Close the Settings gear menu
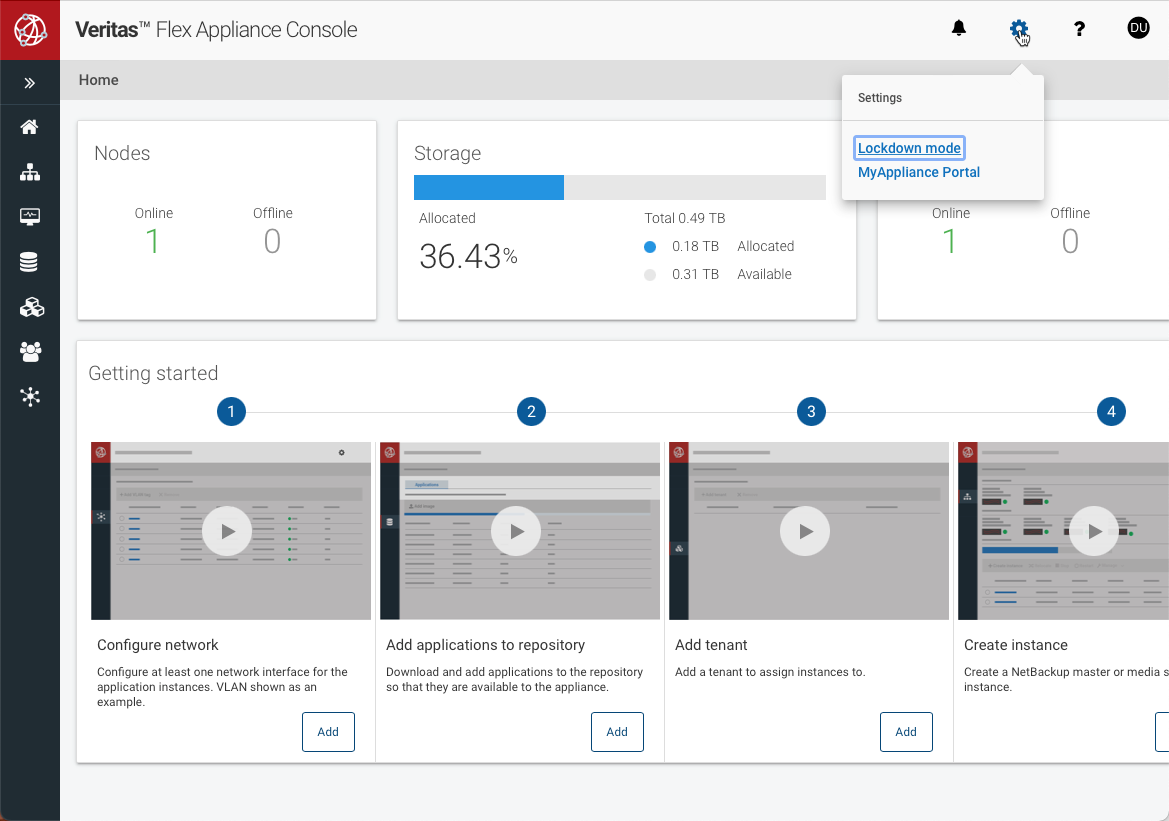Viewport: 1169px width, 821px height. point(1018,29)
